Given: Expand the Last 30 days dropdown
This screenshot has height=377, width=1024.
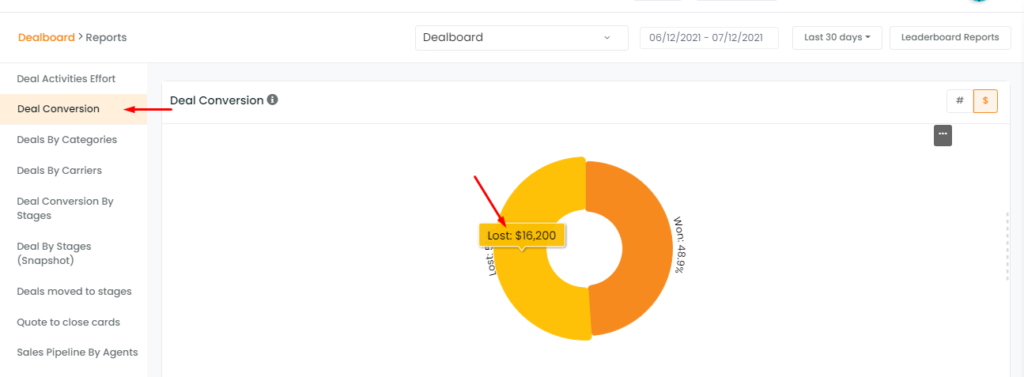Looking at the screenshot, I should click(837, 37).
